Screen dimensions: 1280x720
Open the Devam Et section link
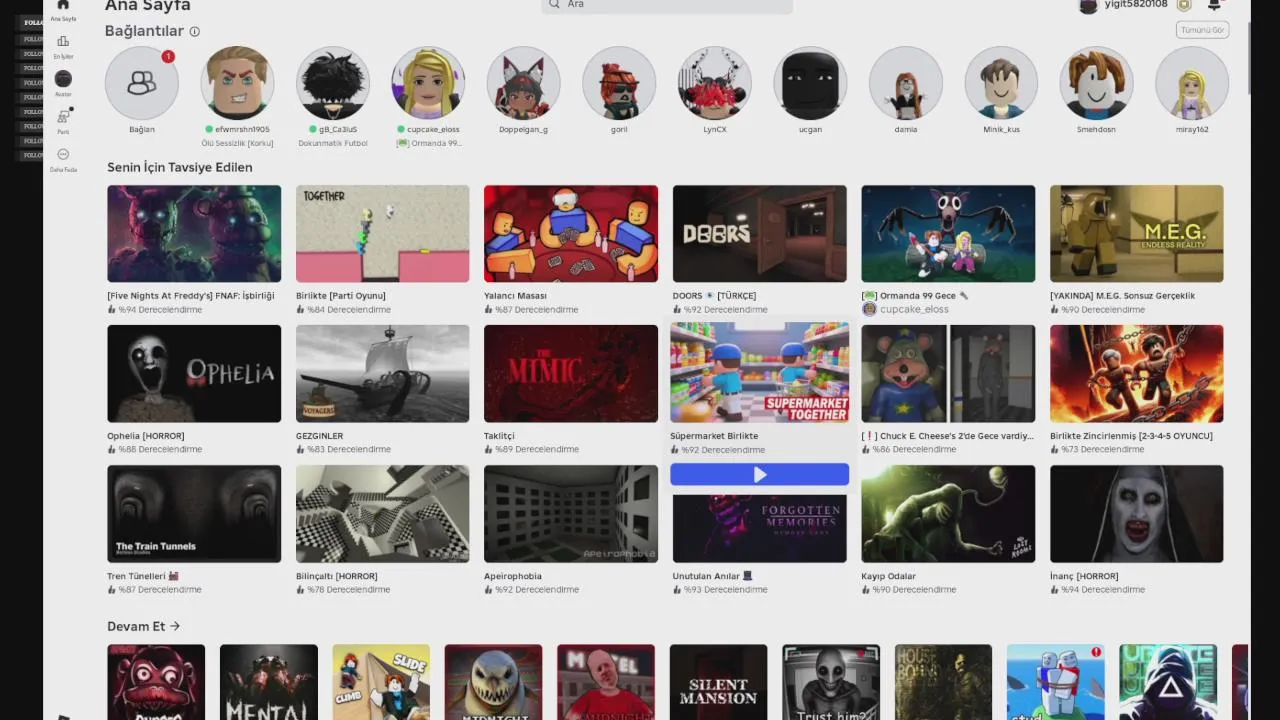click(x=144, y=626)
